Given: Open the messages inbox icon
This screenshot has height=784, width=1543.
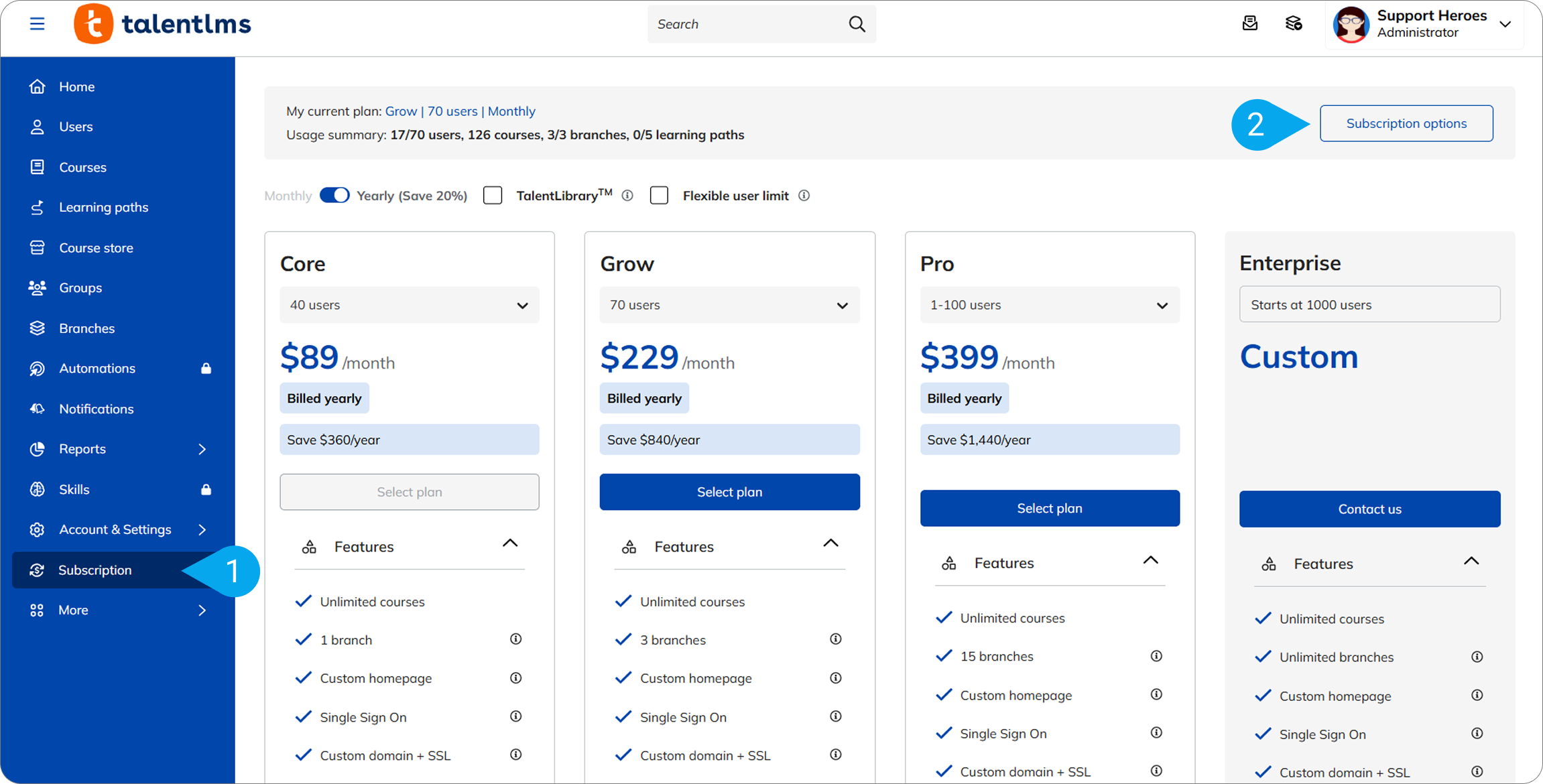Looking at the screenshot, I should [1249, 24].
